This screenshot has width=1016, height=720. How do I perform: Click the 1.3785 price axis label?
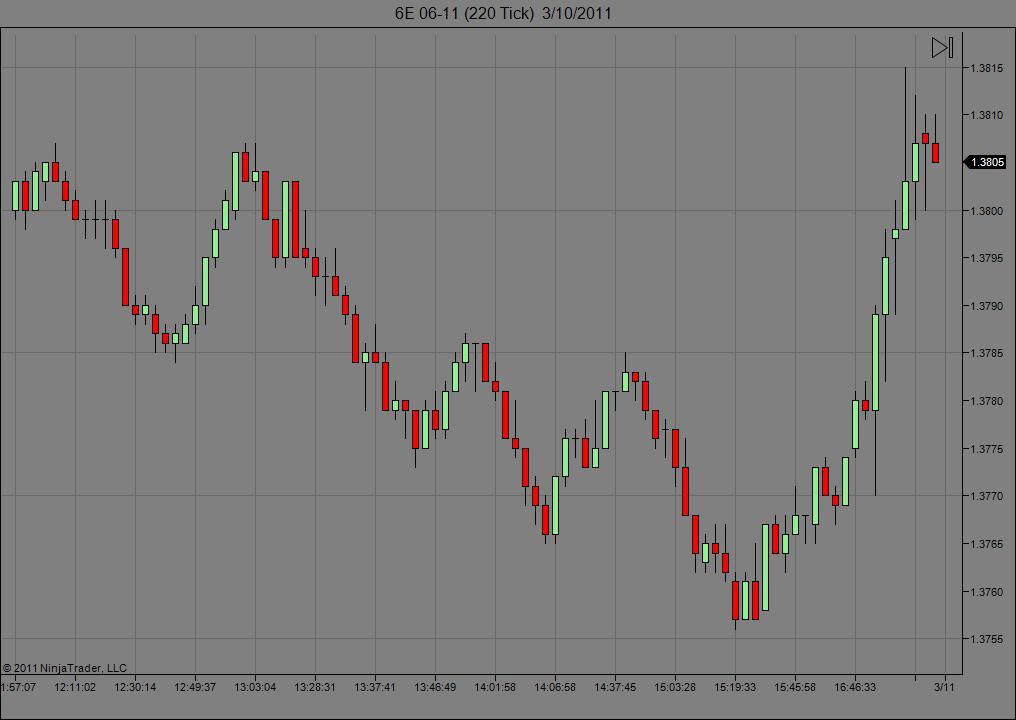pos(985,353)
